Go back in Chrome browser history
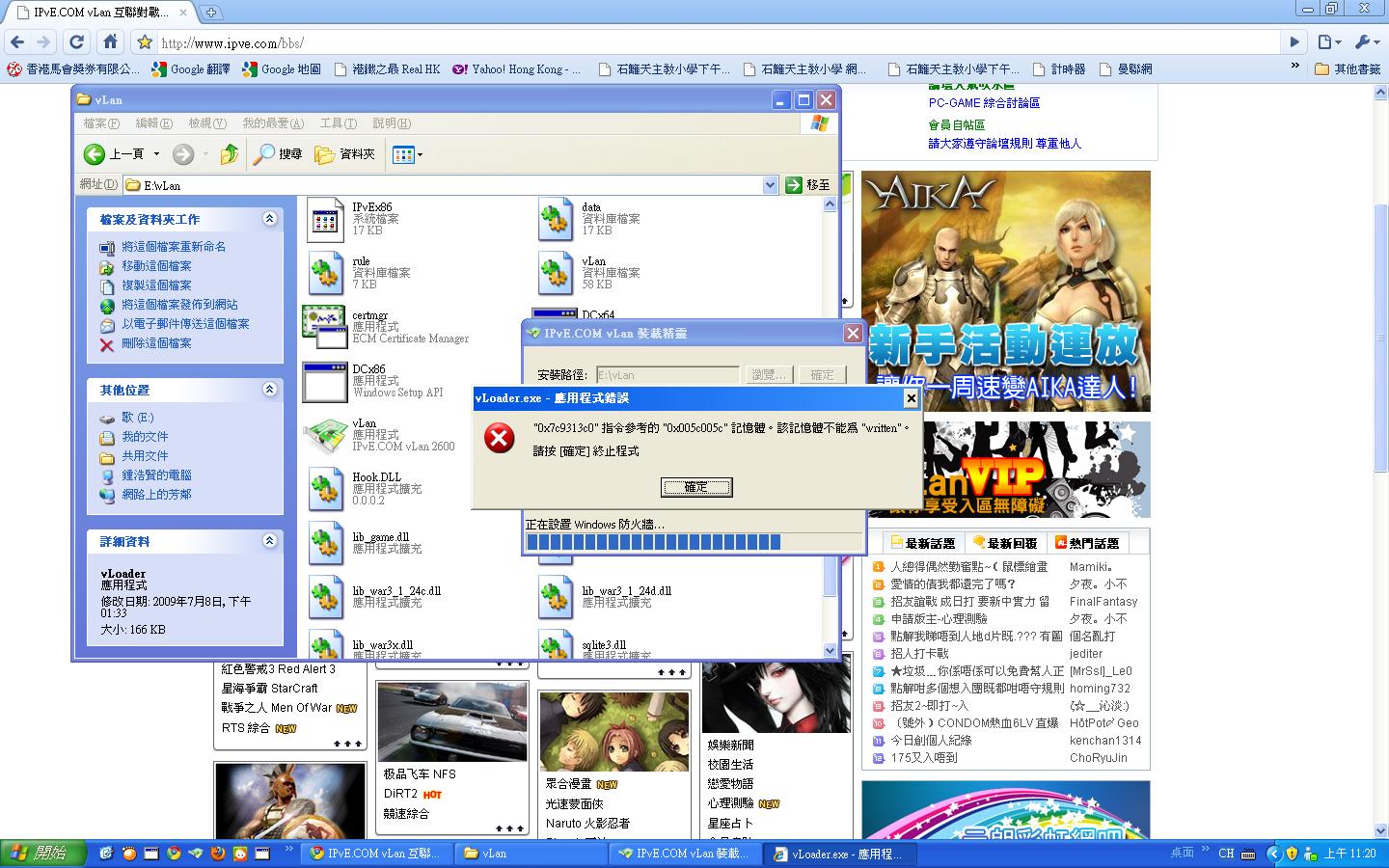The width and height of the screenshot is (1389, 868). click(x=16, y=41)
